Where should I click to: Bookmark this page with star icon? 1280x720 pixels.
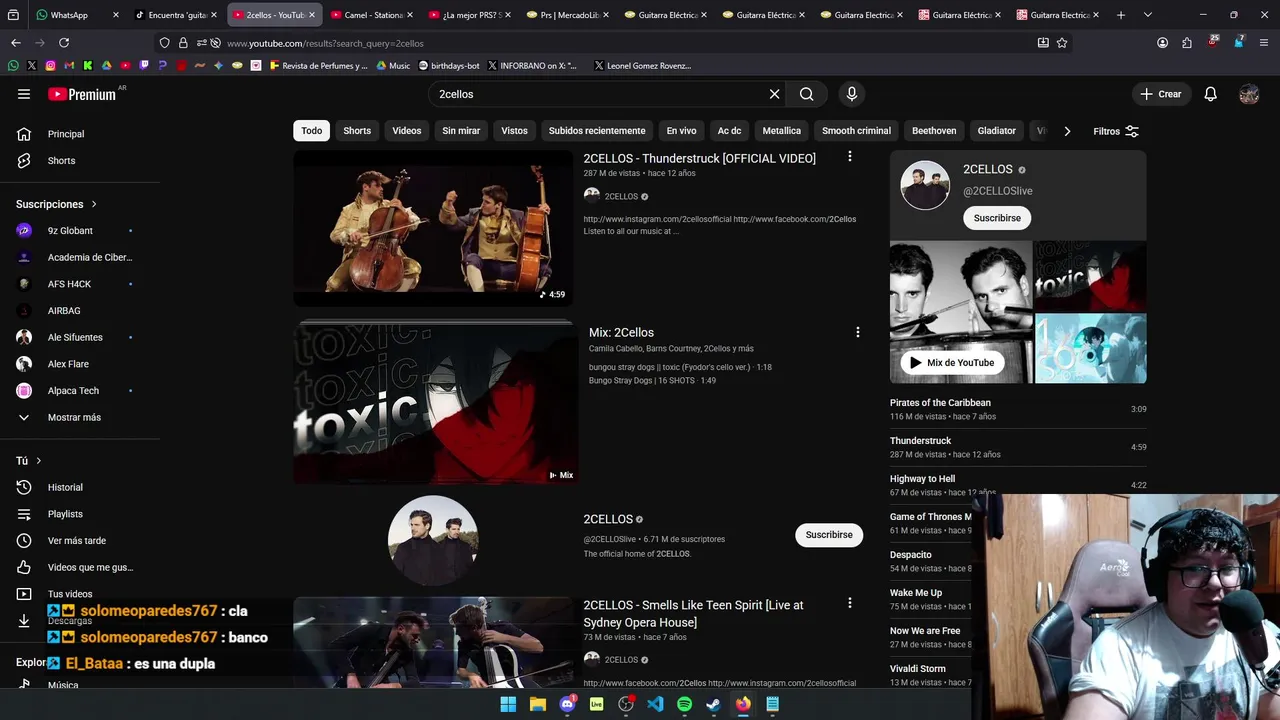[x=1062, y=43]
